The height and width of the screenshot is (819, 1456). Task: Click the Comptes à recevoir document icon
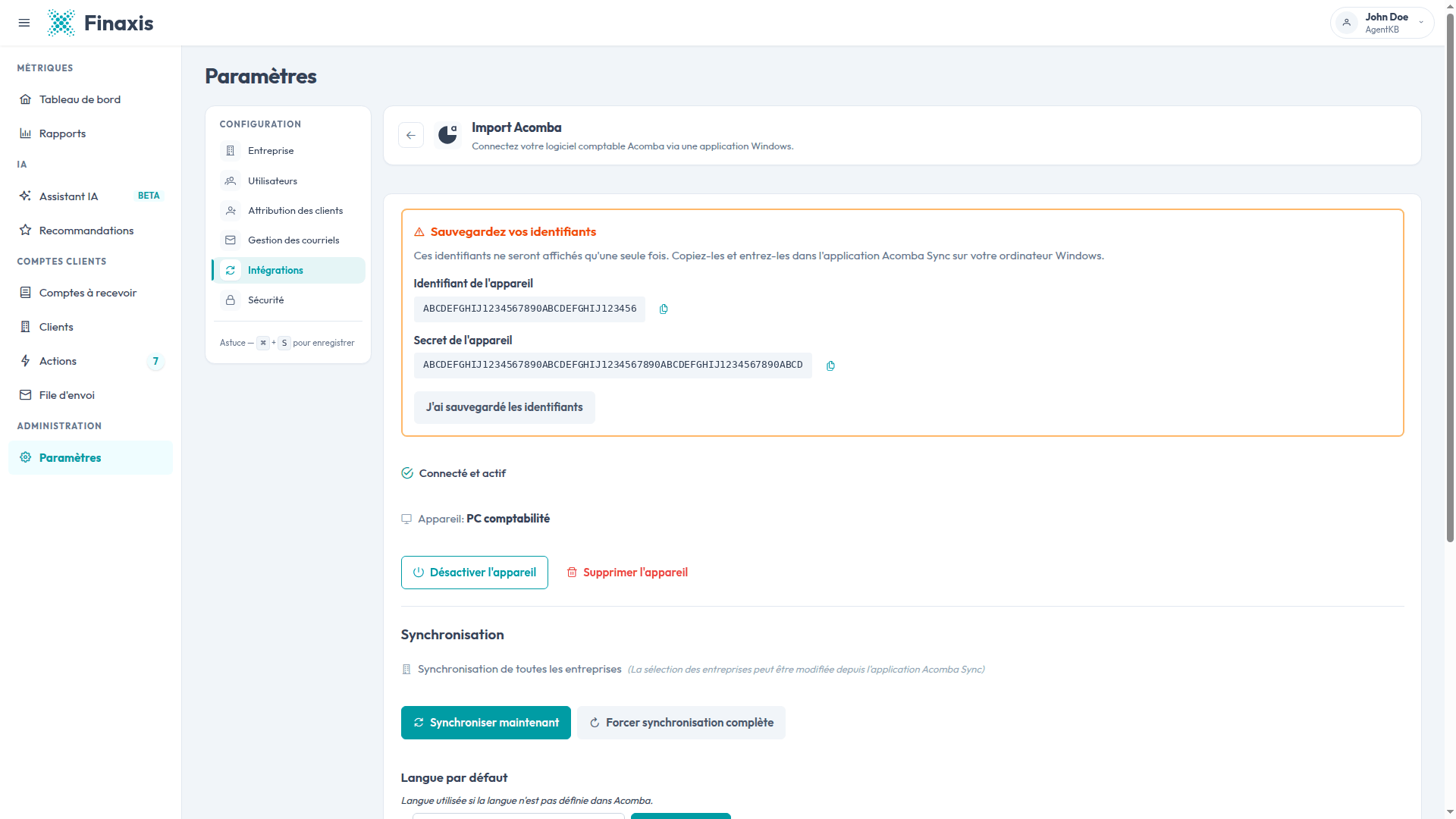pos(26,293)
